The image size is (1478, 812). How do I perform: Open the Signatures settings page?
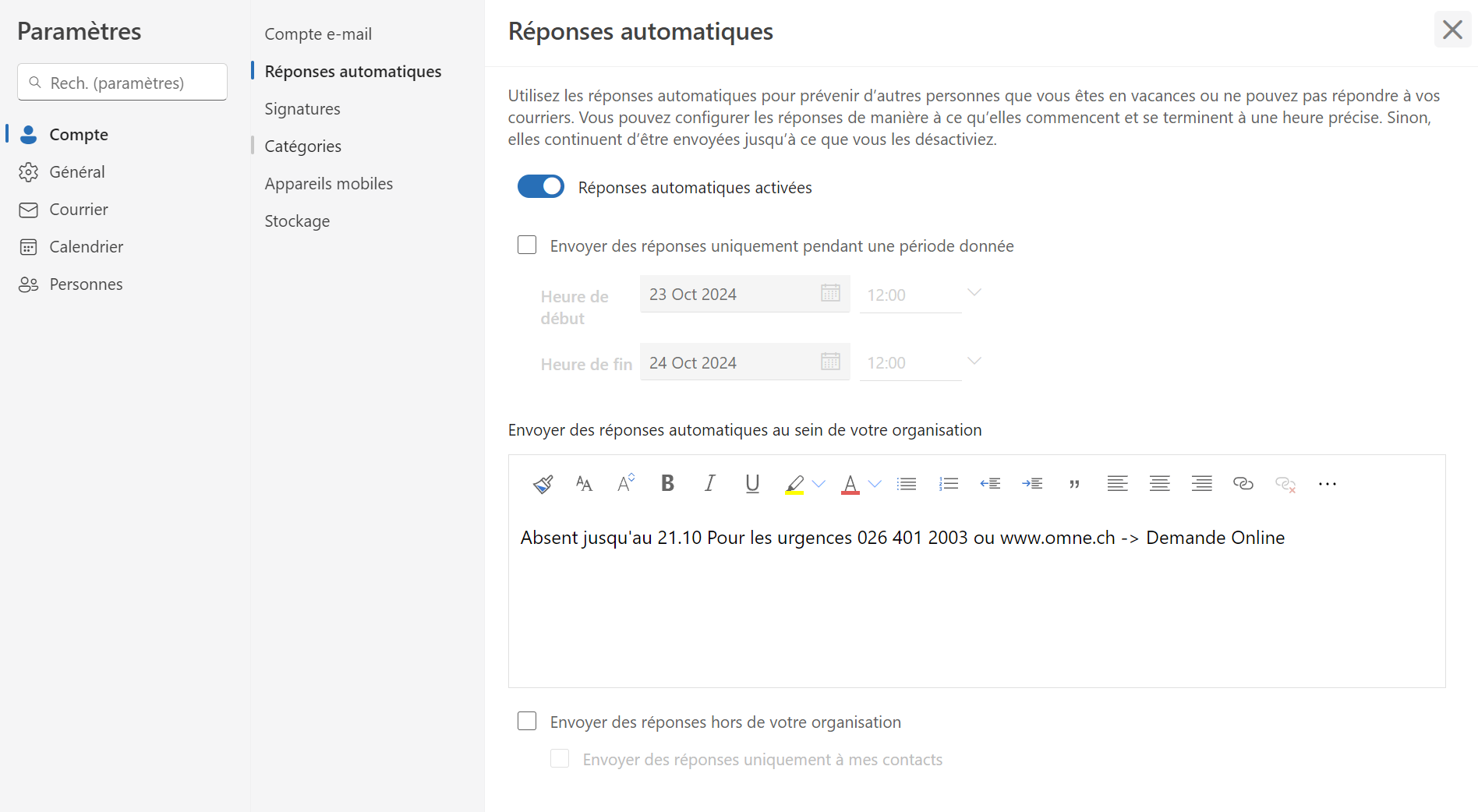[302, 109]
